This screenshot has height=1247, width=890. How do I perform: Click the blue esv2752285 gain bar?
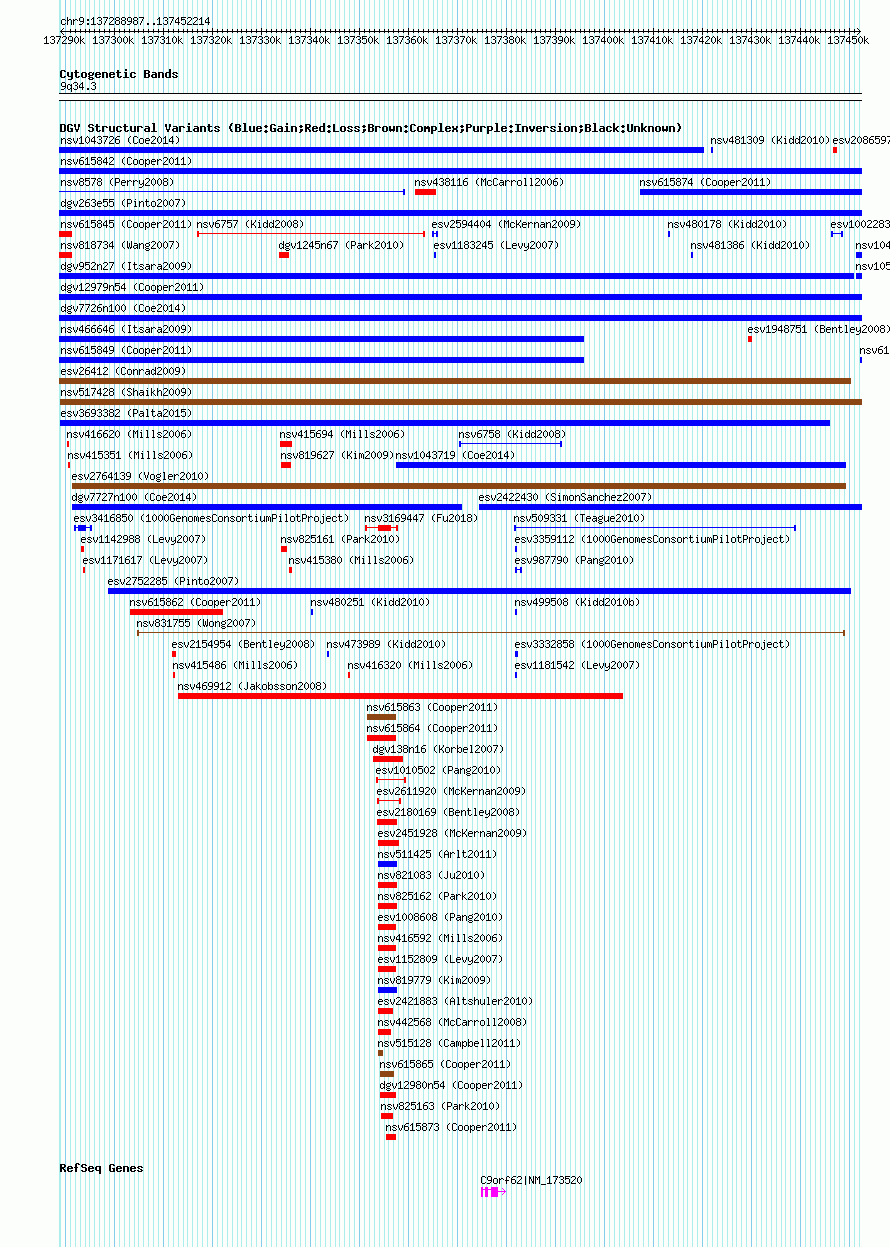[479, 591]
